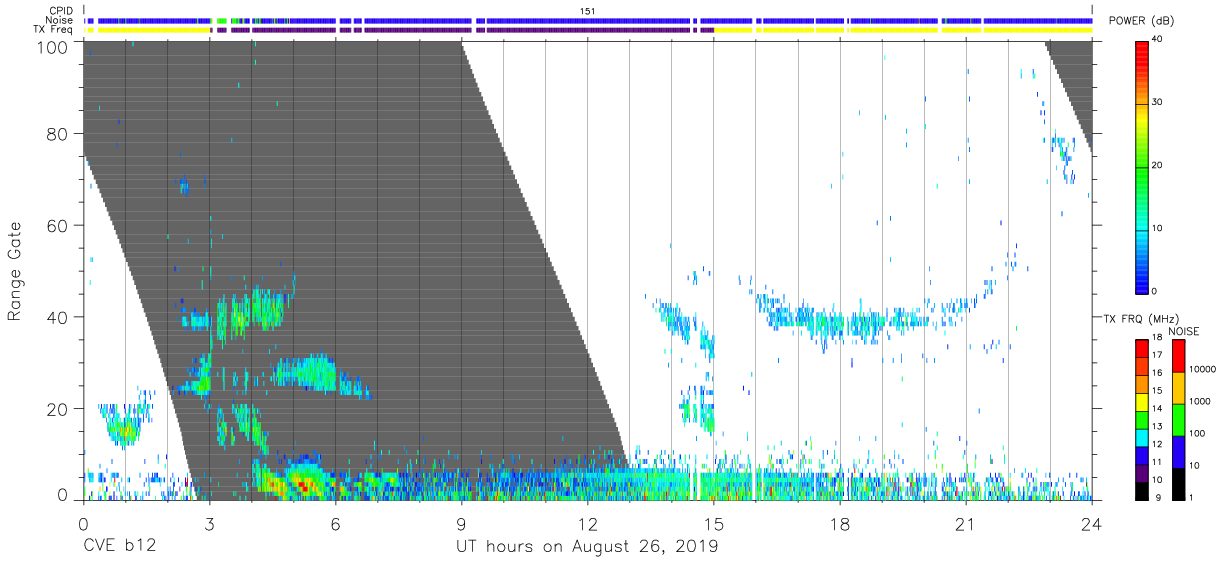Click the UT hours axis tick '12'
Image resolution: width=1228 pixels, height=567 pixels.
(588, 524)
